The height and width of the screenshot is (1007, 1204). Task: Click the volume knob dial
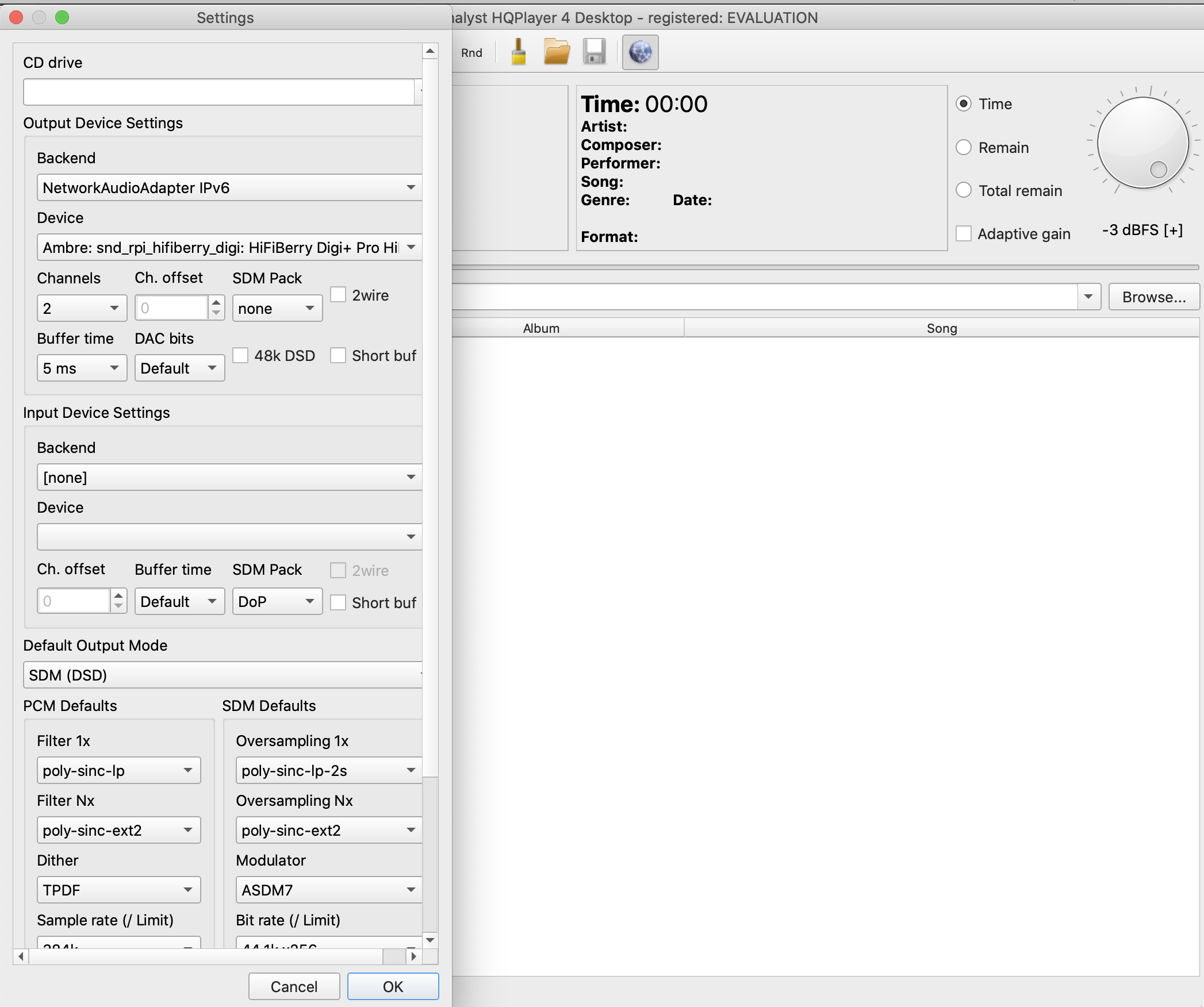(1142, 143)
